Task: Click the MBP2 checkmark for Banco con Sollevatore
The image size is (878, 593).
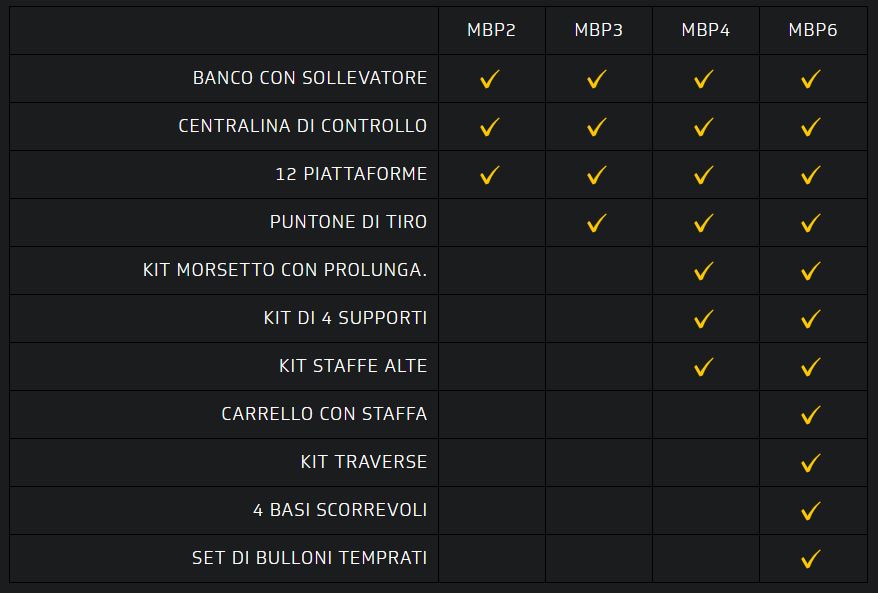Action: 490,79
